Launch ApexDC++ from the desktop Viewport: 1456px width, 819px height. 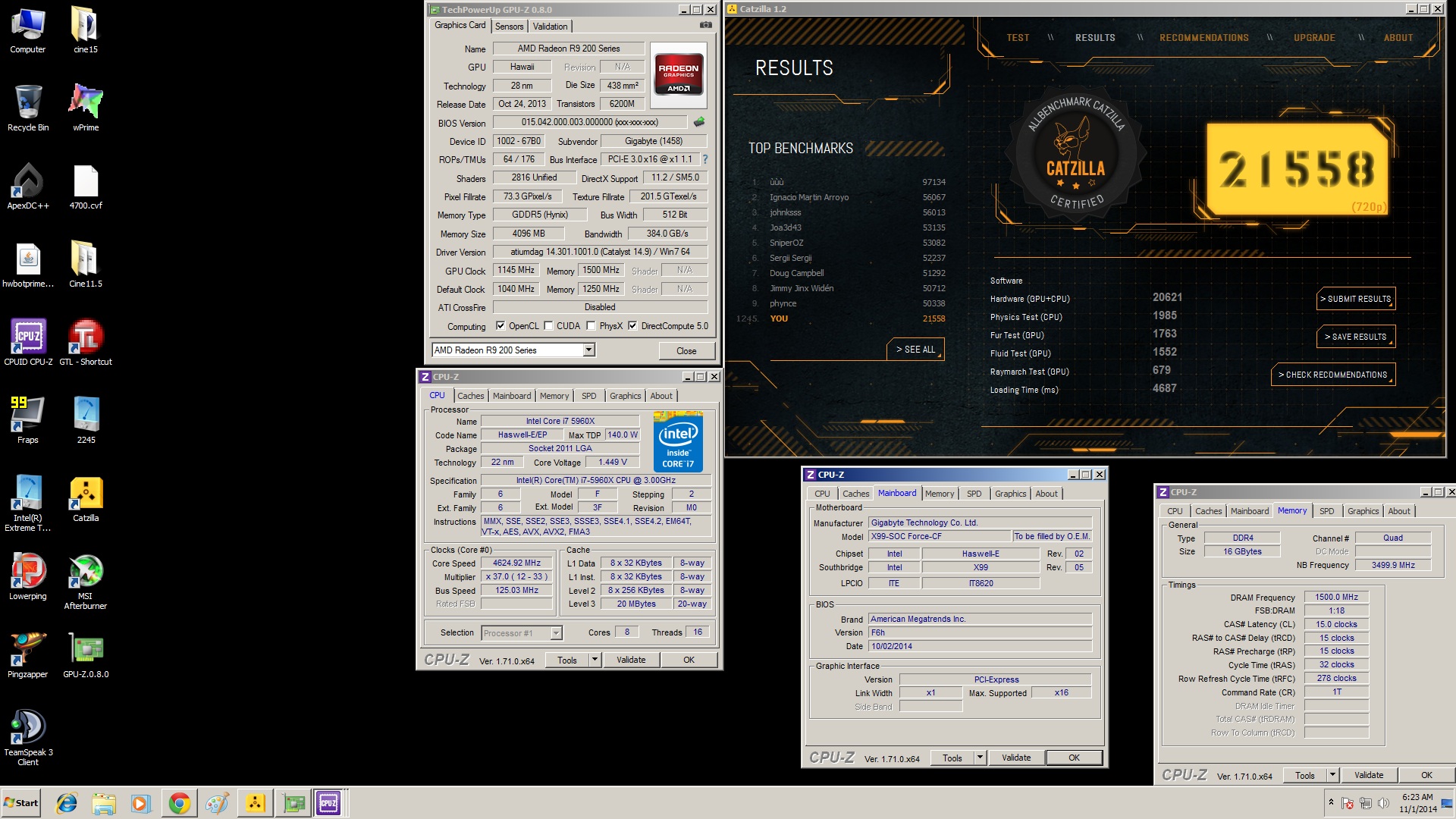pos(28,187)
